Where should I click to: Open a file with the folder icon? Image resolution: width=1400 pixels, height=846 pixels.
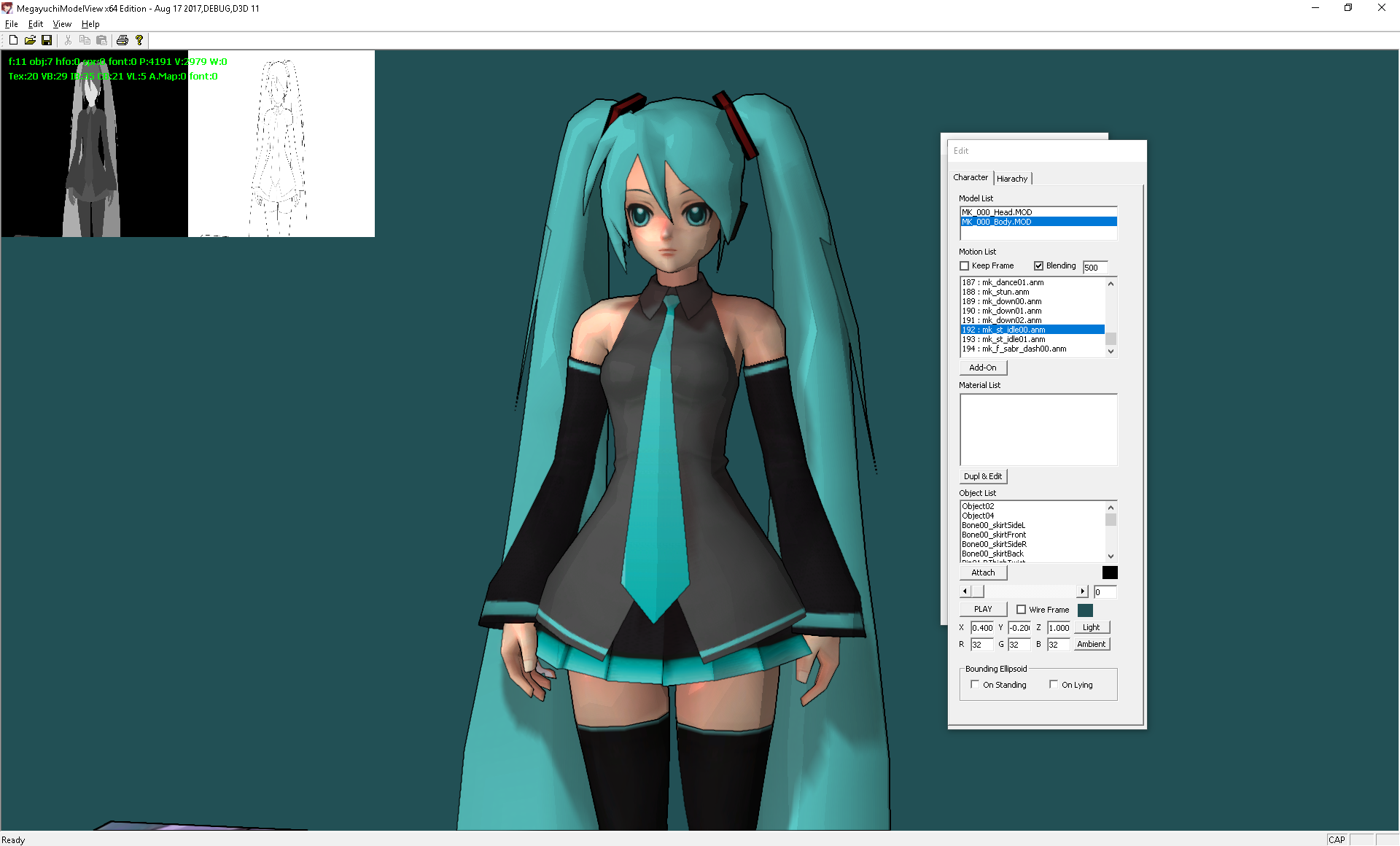click(30, 40)
